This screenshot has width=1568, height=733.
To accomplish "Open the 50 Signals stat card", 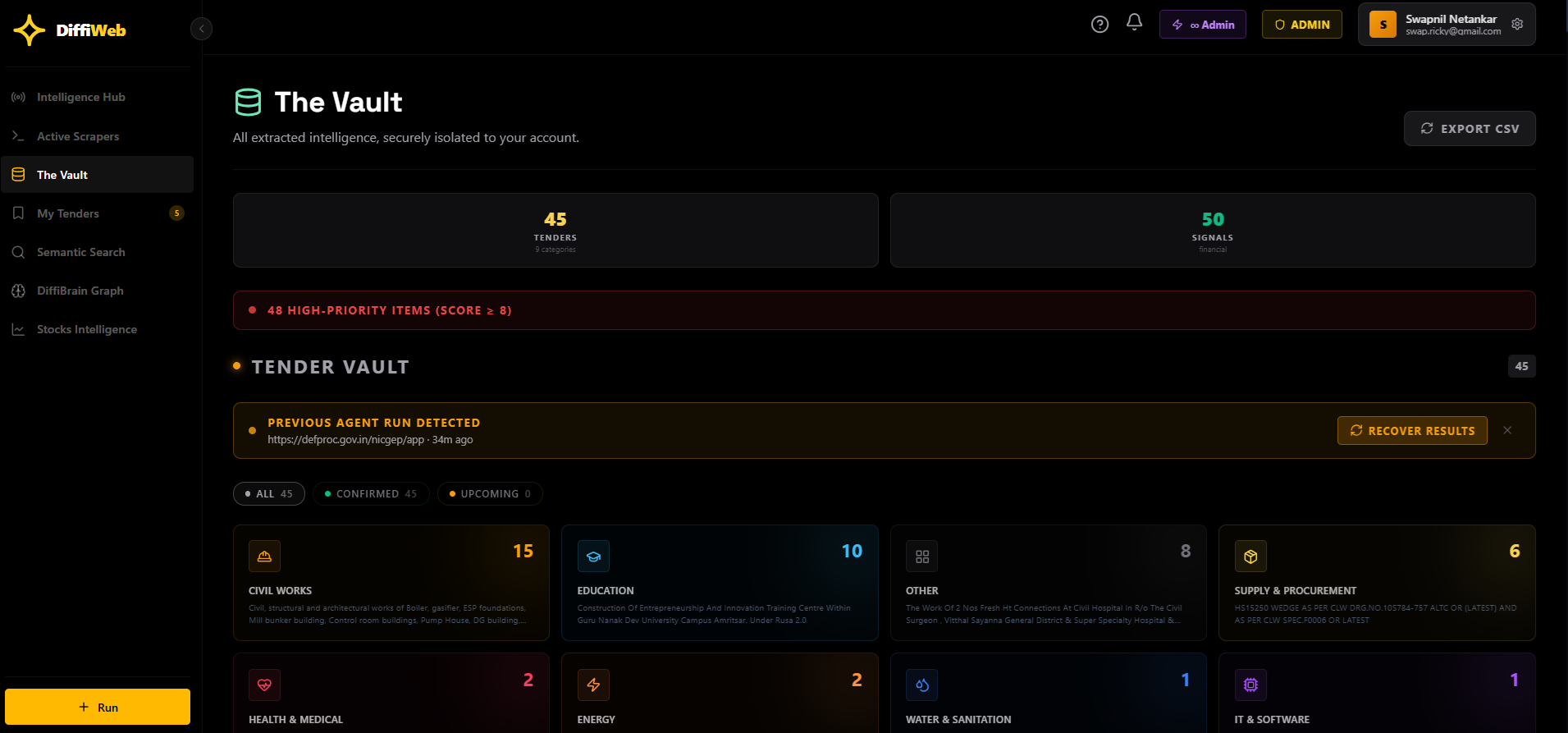I will coord(1213,231).
